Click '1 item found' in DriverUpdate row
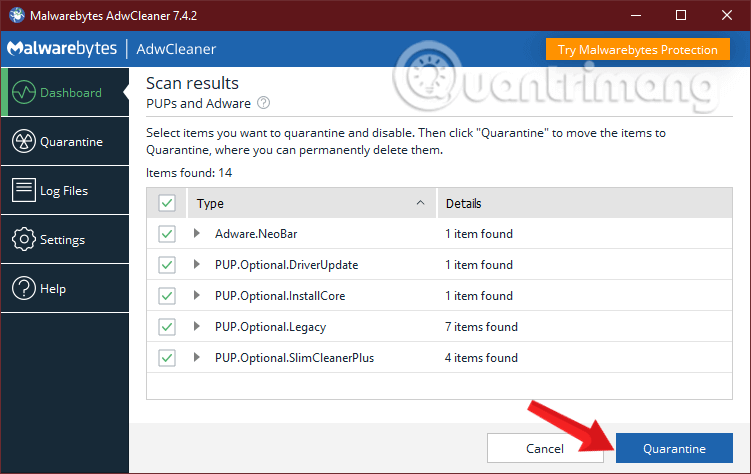 click(x=479, y=265)
